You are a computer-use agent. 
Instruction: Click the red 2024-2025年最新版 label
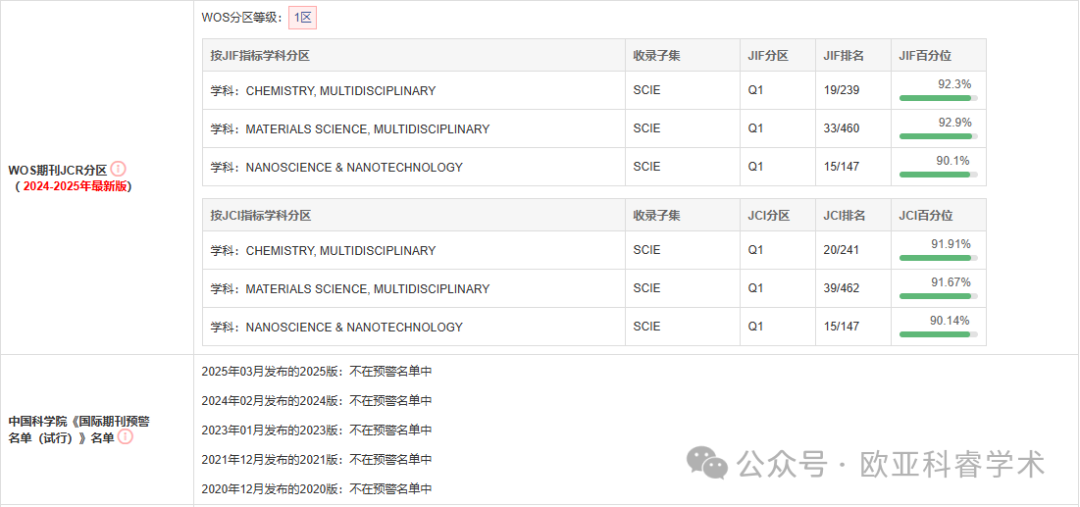76,186
